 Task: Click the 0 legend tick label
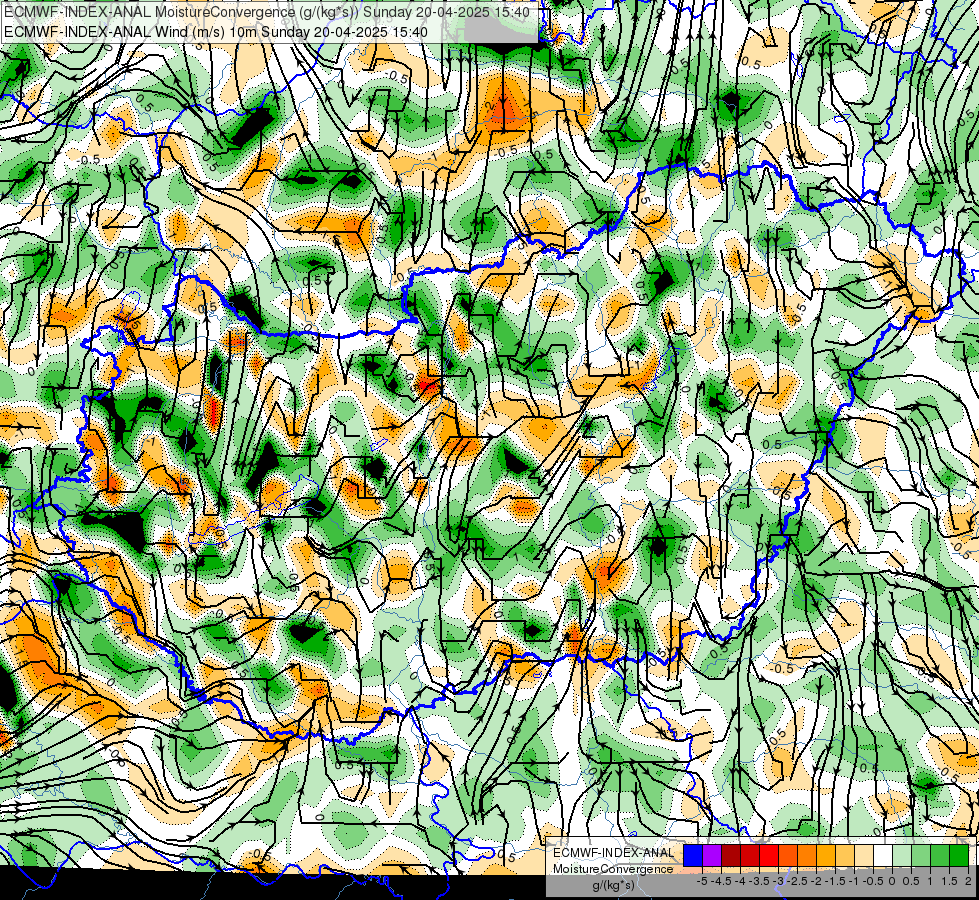(892, 881)
